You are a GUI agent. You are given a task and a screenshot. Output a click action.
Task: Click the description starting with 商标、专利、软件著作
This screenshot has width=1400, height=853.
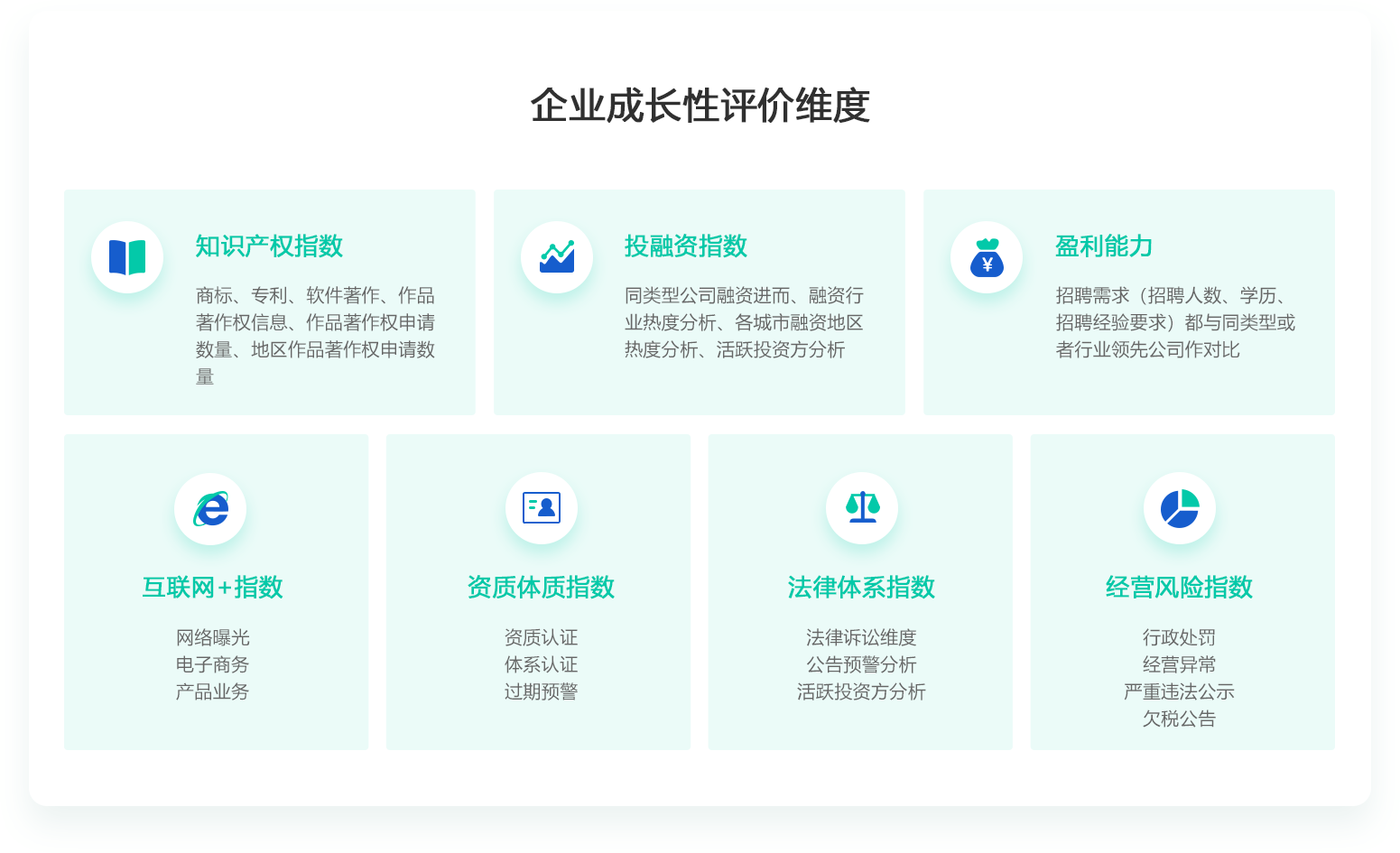[x=315, y=336]
